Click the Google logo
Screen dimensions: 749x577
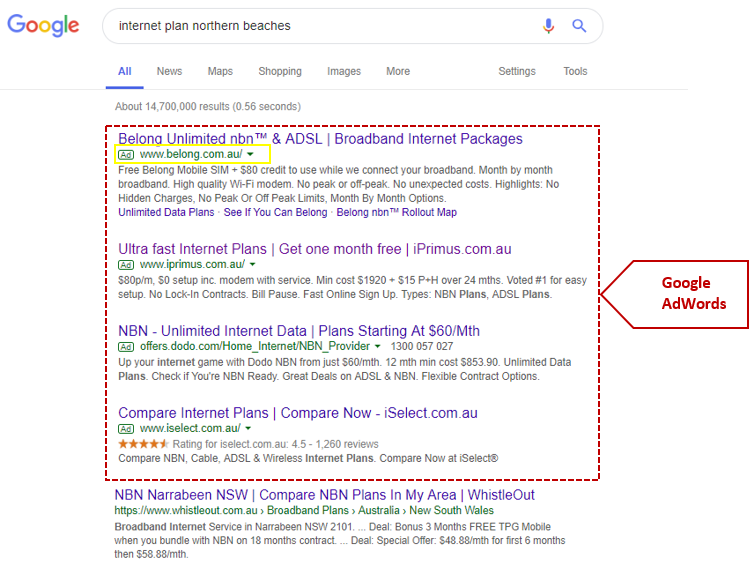tap(43, 25)
